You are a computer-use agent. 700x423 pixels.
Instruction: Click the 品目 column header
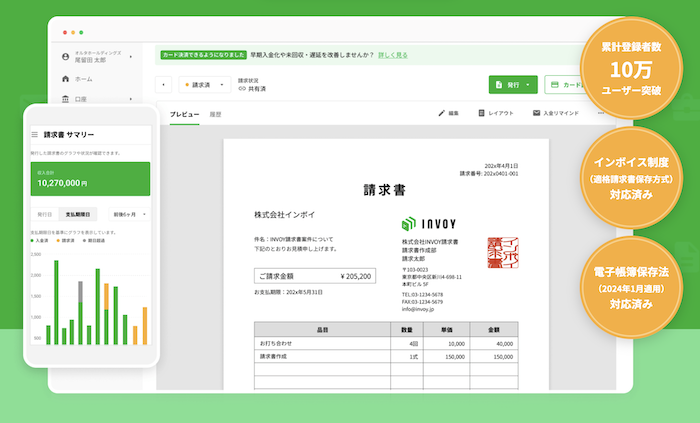[322, 330]
